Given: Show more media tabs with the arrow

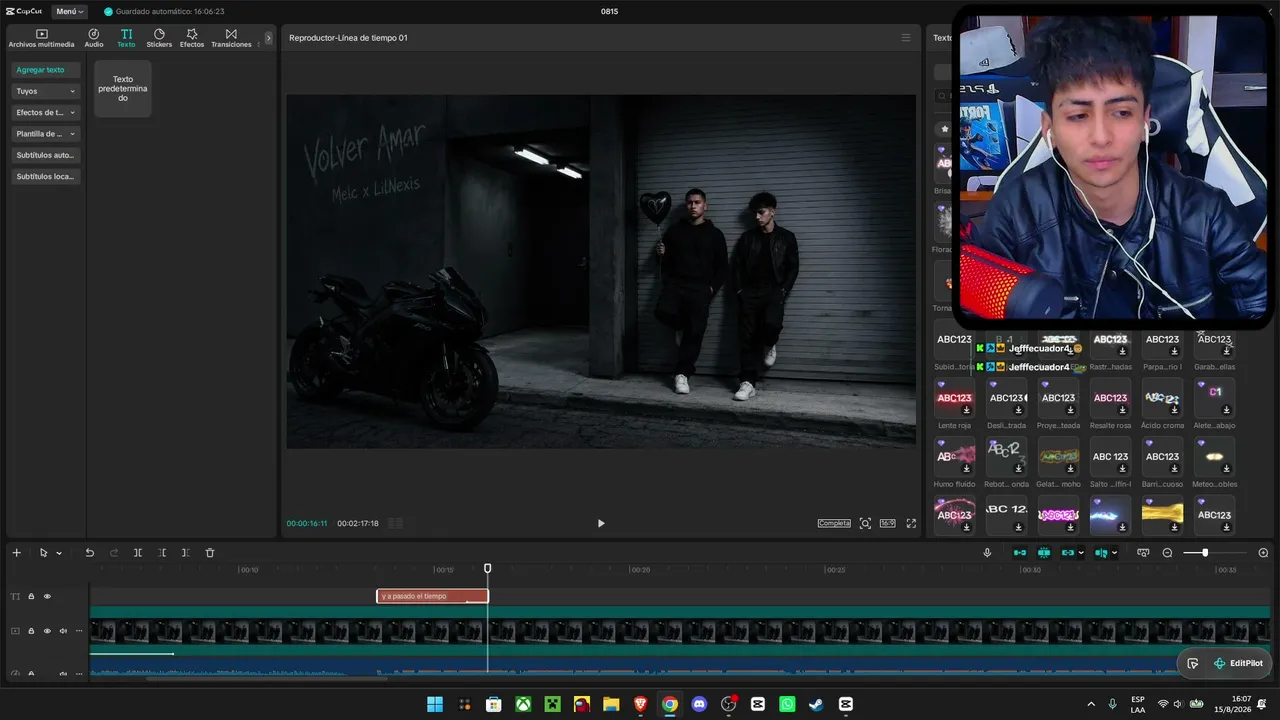Looking at the screenshot, I should pos(268,38).
